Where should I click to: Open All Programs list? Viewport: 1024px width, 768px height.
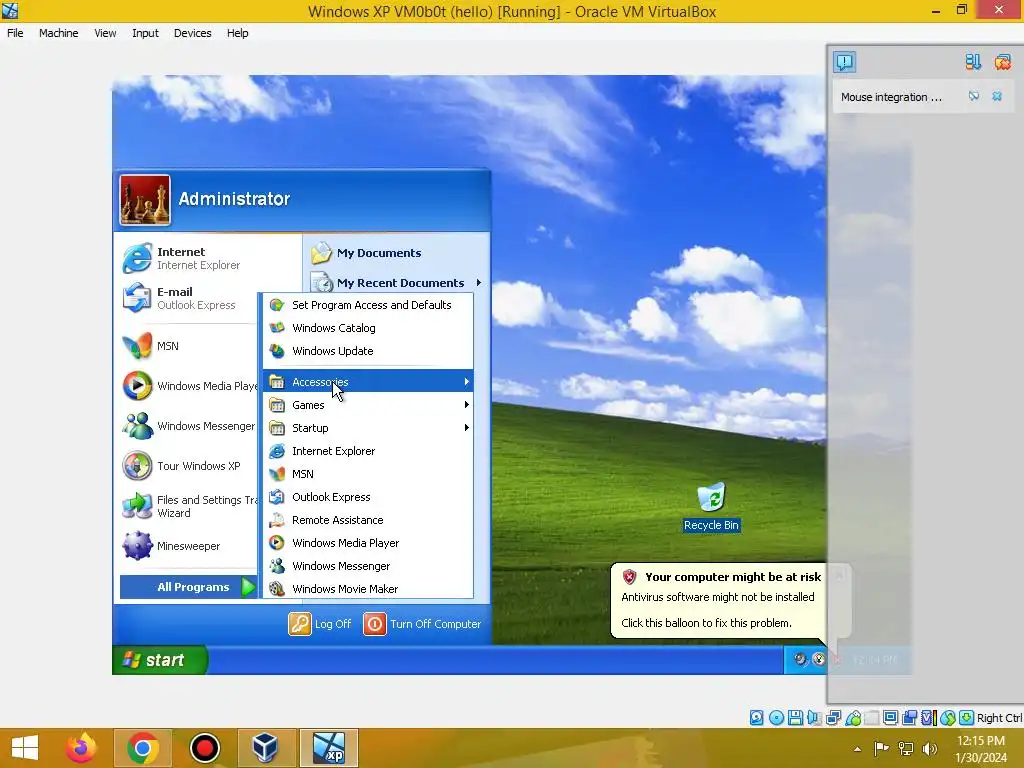(x=189, y=587)
